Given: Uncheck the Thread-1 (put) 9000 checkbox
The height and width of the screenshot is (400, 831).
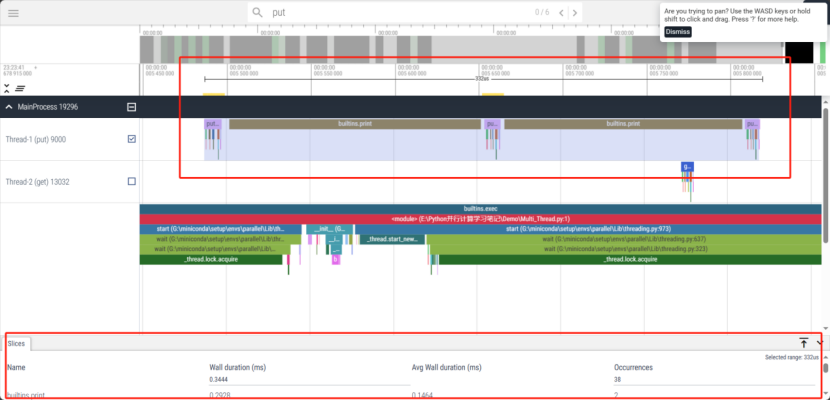Looking at the screenshot, I should point(132,139).
